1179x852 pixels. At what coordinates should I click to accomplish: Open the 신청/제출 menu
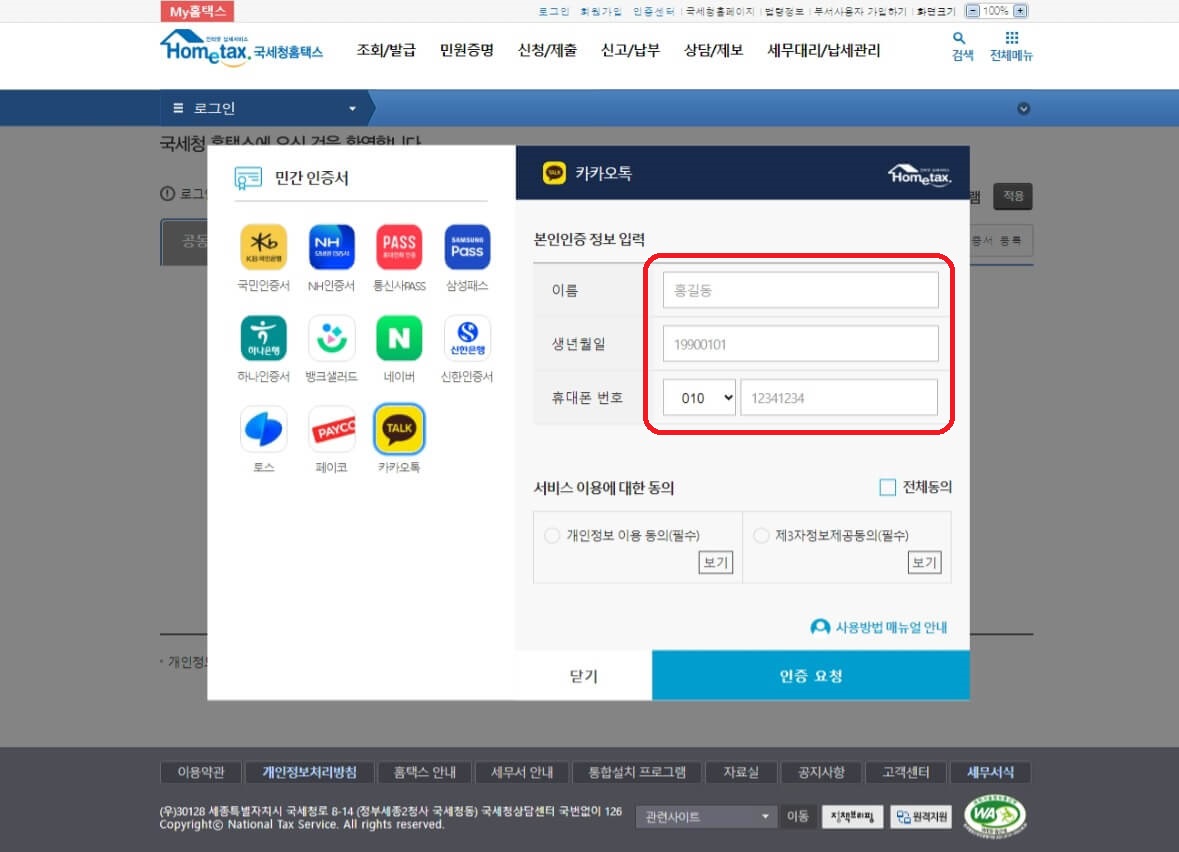547,50
